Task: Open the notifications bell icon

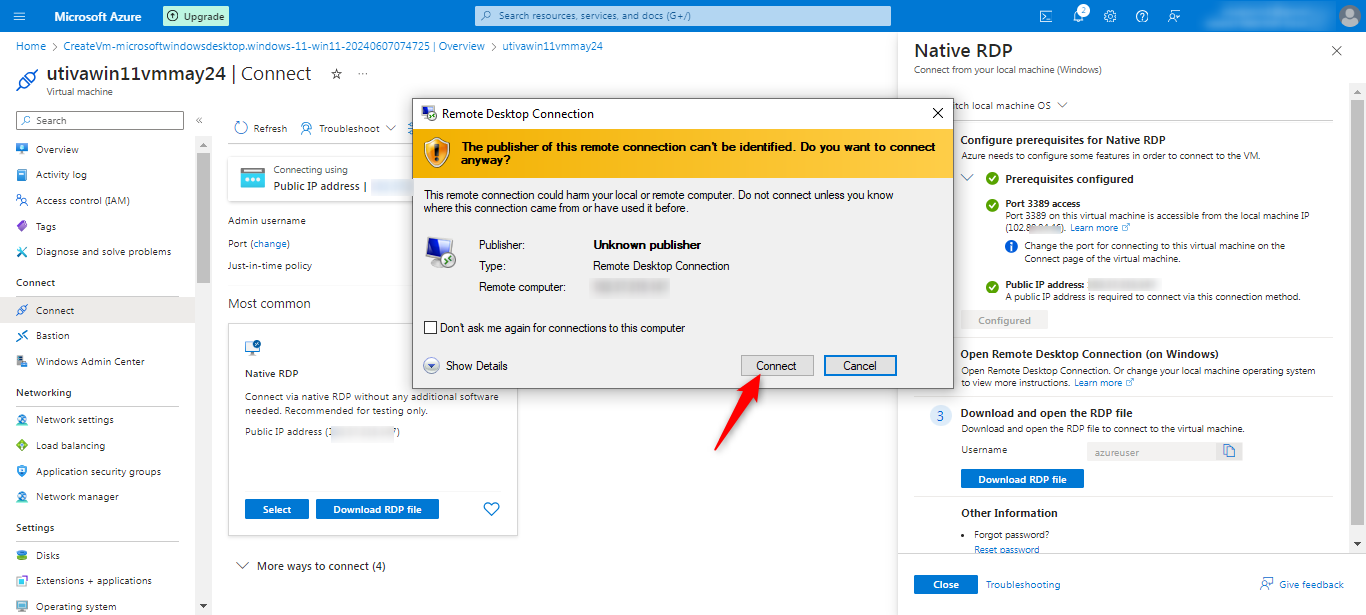Action: pyautogui.click(x=1079, y=16)
